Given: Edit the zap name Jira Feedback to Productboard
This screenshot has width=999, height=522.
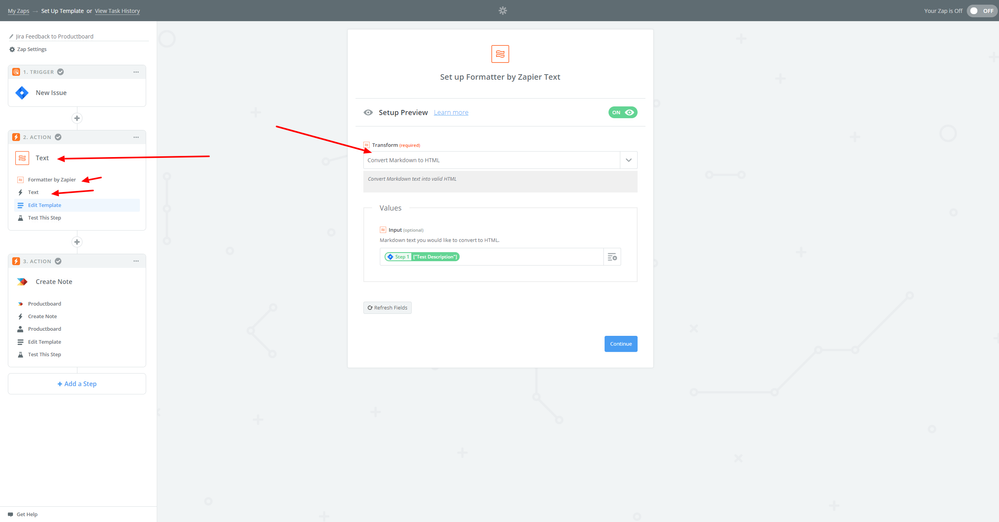Looking at the screenshot, I should click(55, 36).
